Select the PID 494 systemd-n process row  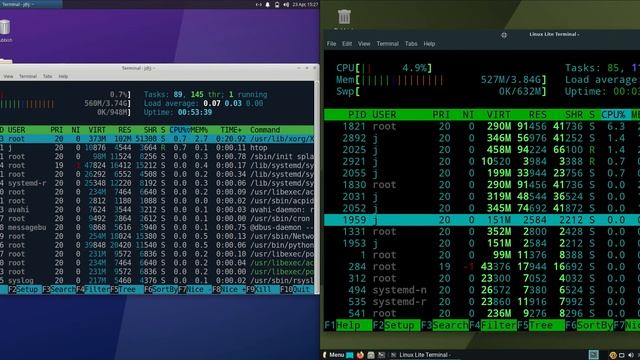point(482,290)
